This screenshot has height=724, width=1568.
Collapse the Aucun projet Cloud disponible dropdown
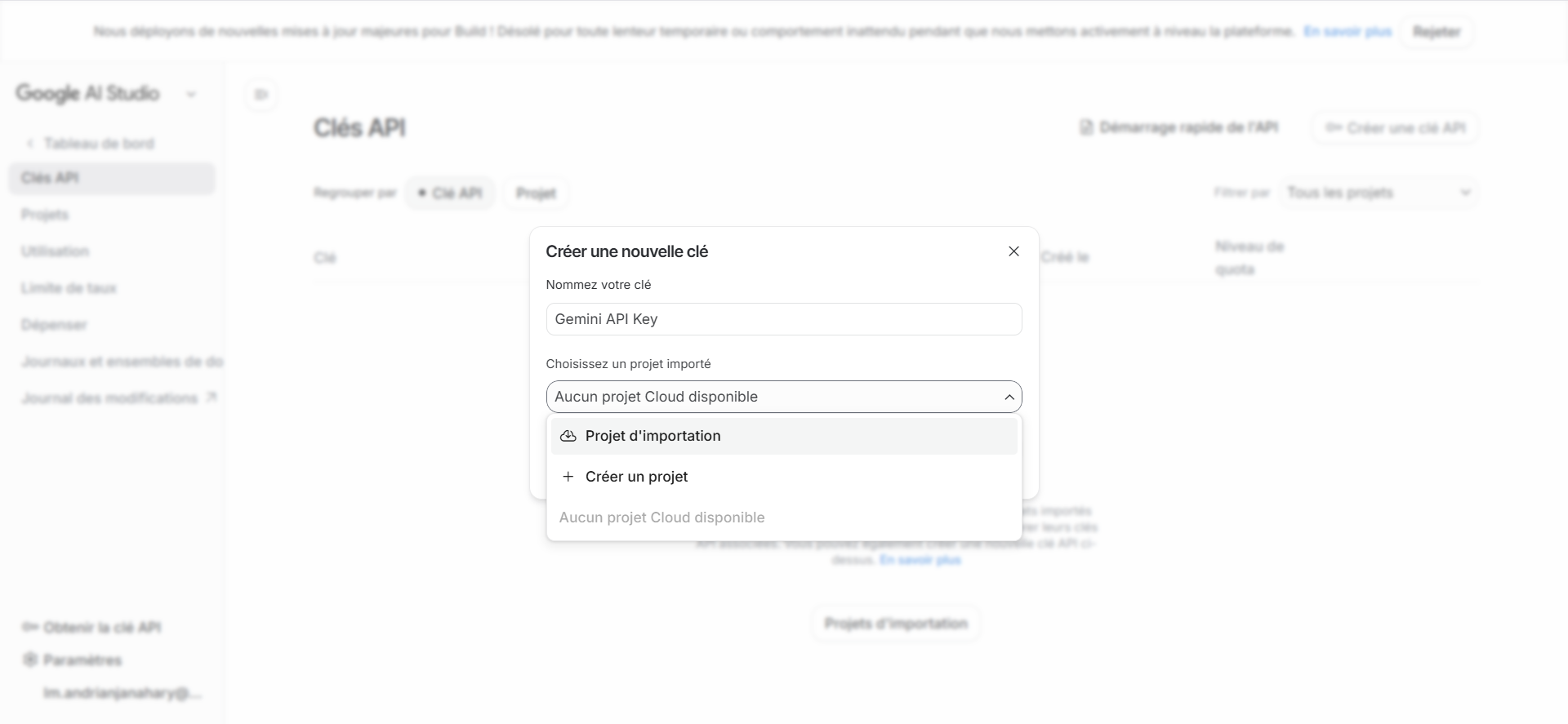click(1009, 397)
